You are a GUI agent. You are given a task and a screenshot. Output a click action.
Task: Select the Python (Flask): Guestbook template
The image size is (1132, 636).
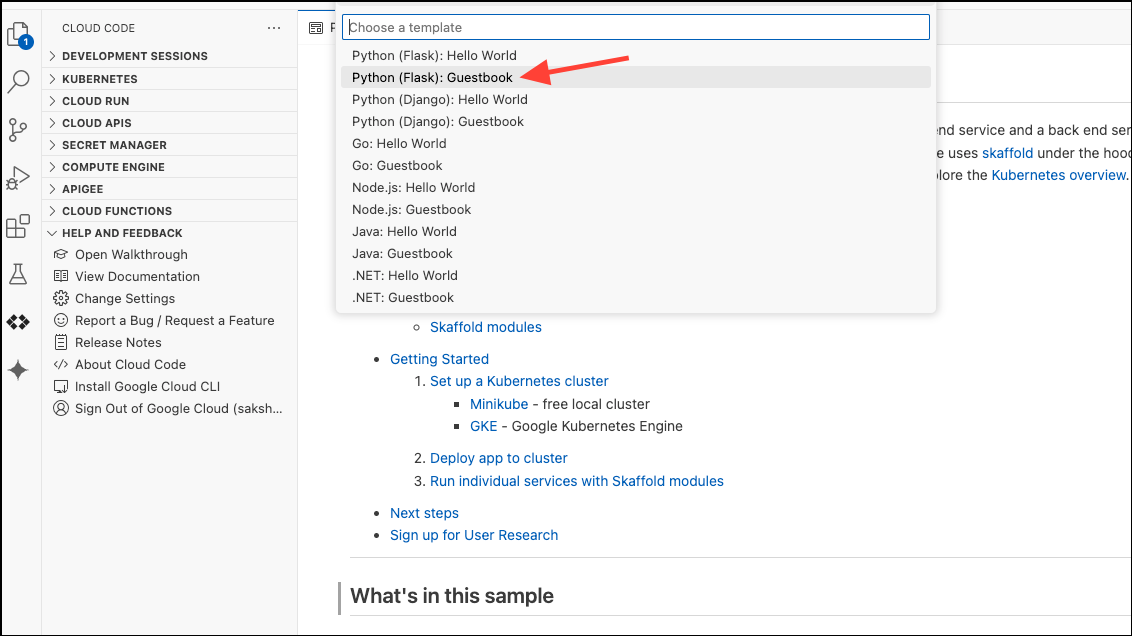pyautogui.click(x=433, y=77)
